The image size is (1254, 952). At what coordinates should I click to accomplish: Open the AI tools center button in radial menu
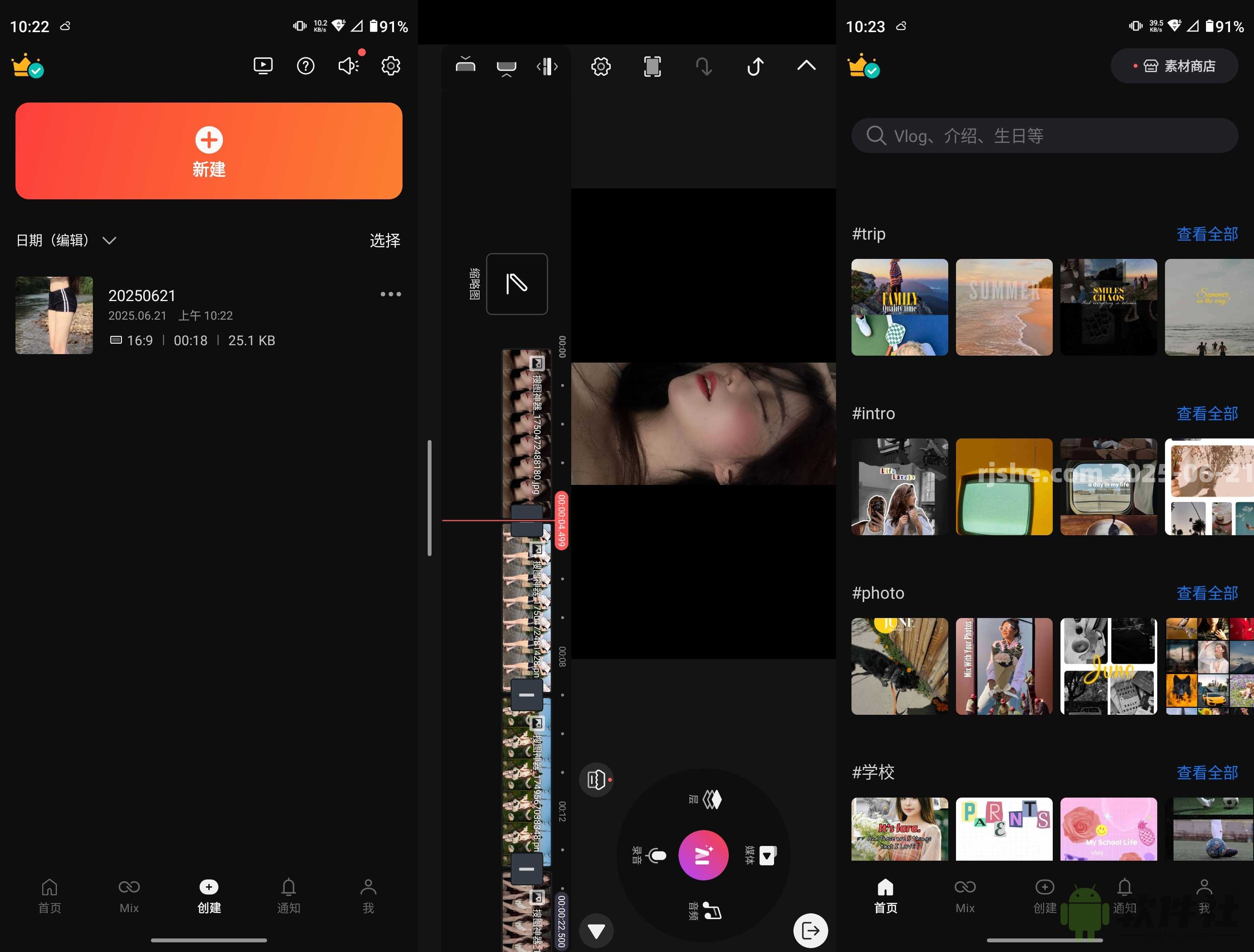point(703,855)
